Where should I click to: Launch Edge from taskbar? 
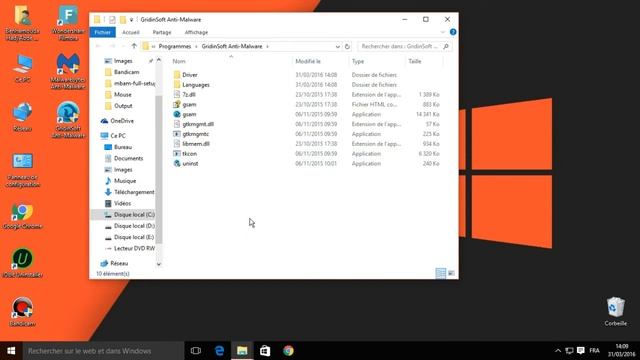pos(219,351)
